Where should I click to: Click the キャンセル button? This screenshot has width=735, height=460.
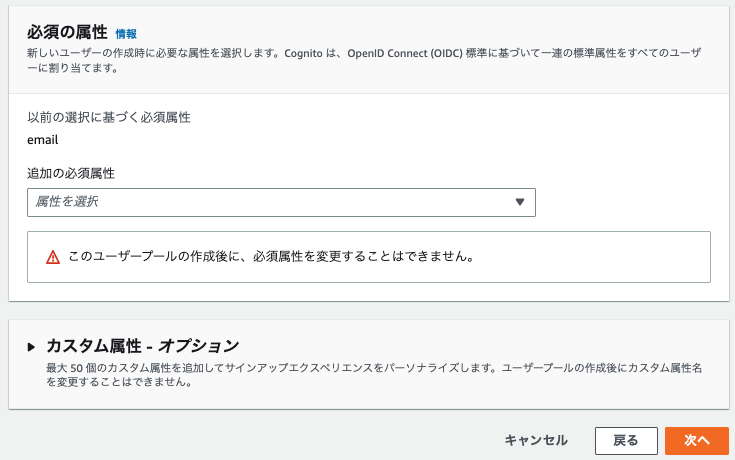tap(536, 440)
